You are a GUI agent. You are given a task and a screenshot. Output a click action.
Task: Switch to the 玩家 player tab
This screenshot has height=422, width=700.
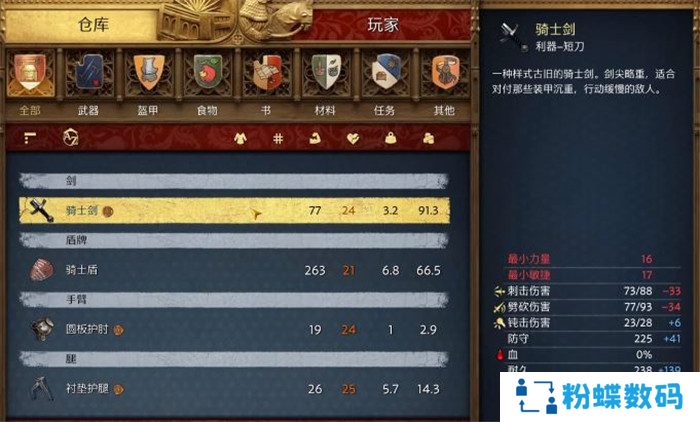(383, 25)
